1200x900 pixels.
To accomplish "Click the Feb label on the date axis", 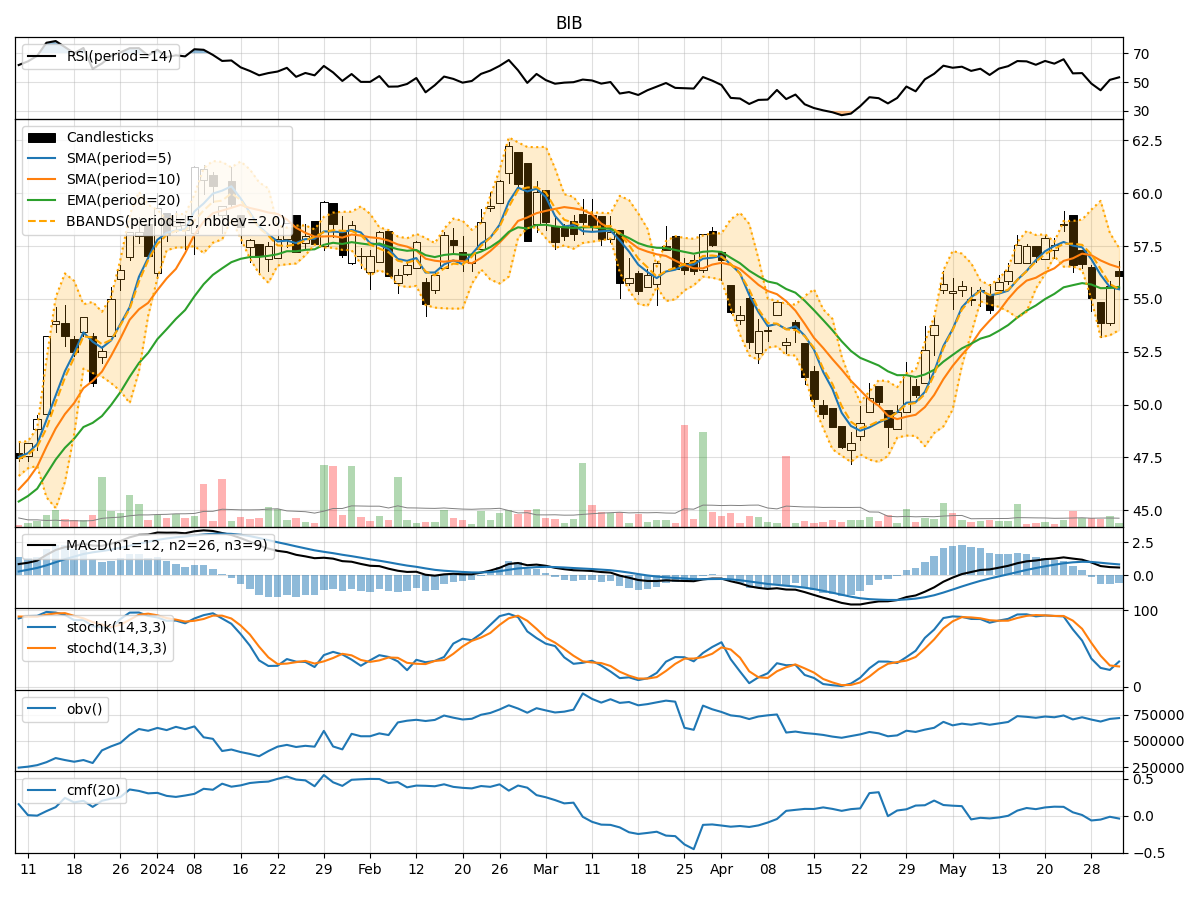I will click(369, 870).
